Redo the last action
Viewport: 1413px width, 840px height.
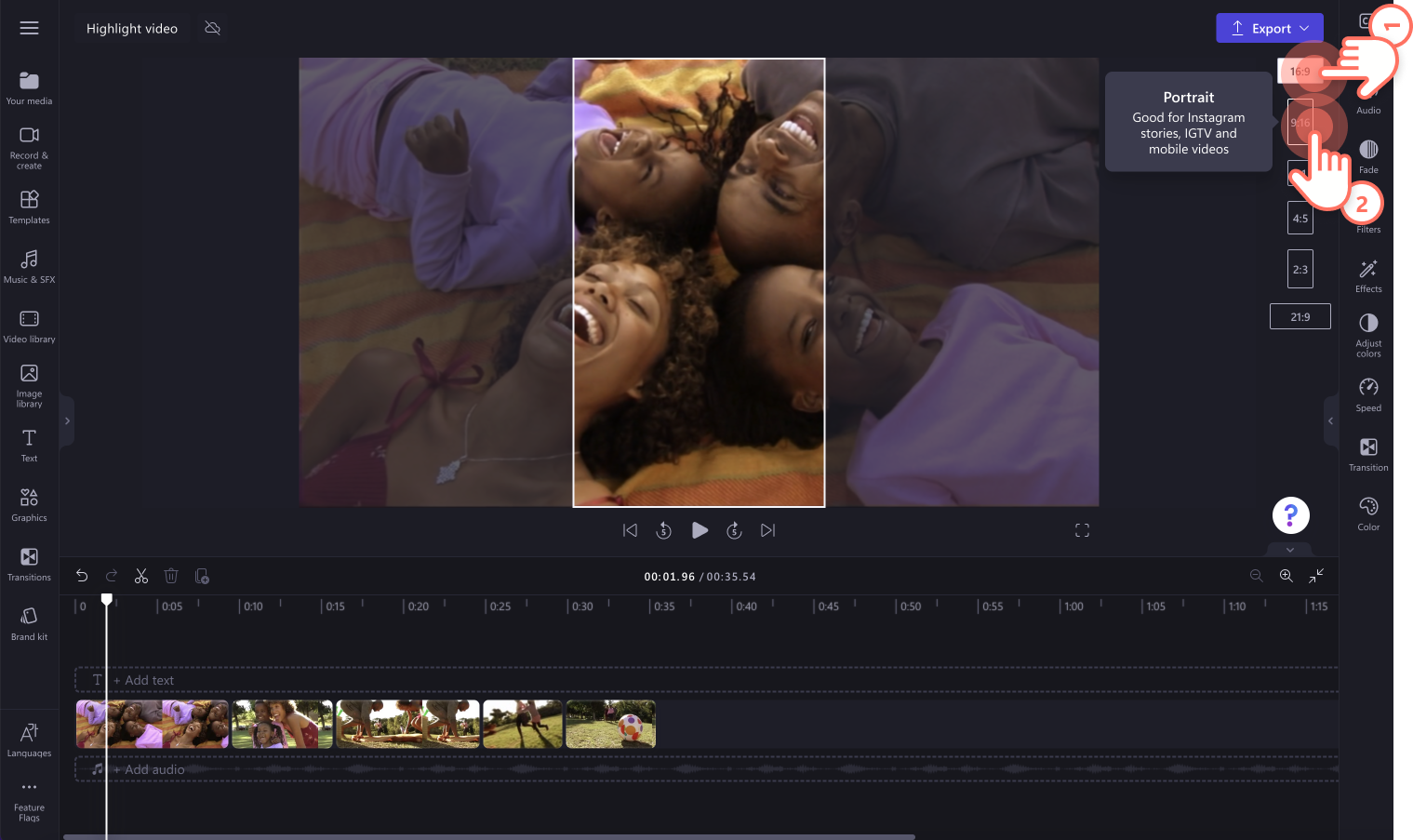pyautogui.click(x=112, y=576)
